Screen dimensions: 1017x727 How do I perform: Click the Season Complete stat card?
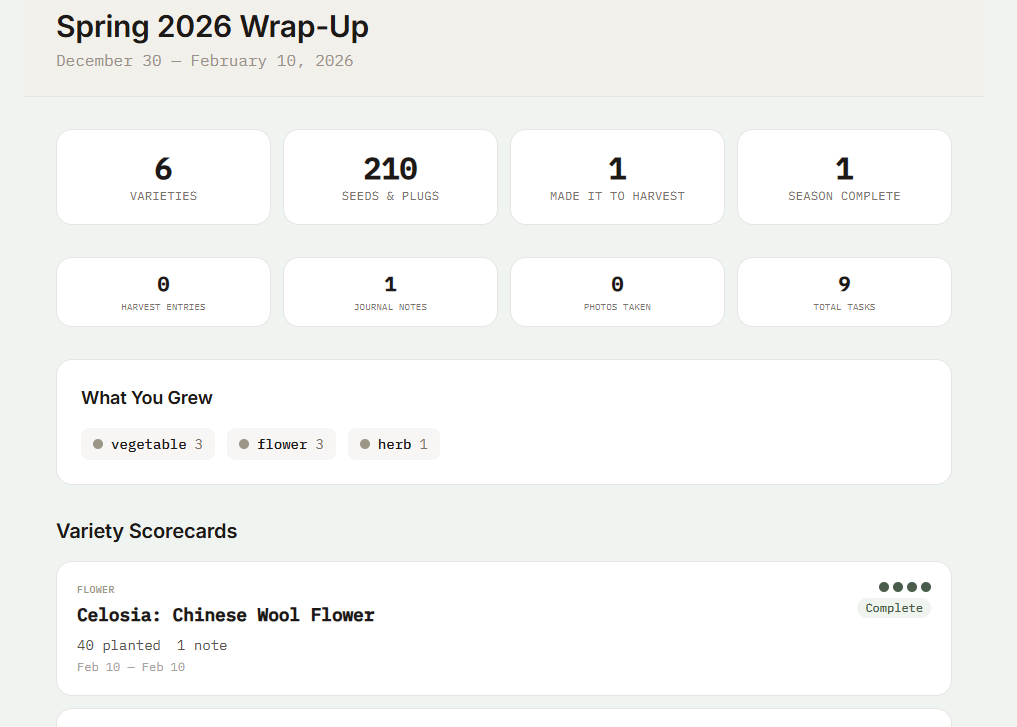pos(844,177)
